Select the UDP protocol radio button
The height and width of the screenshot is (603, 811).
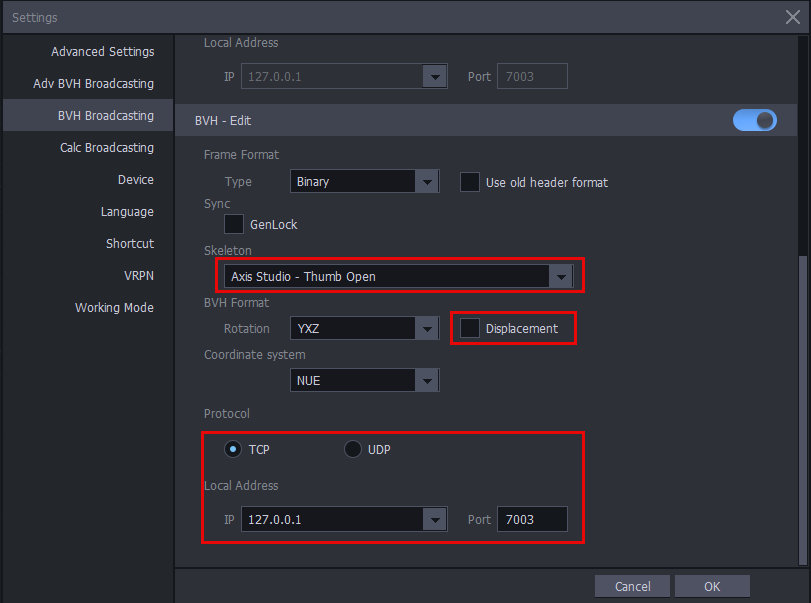click(352, 449)
